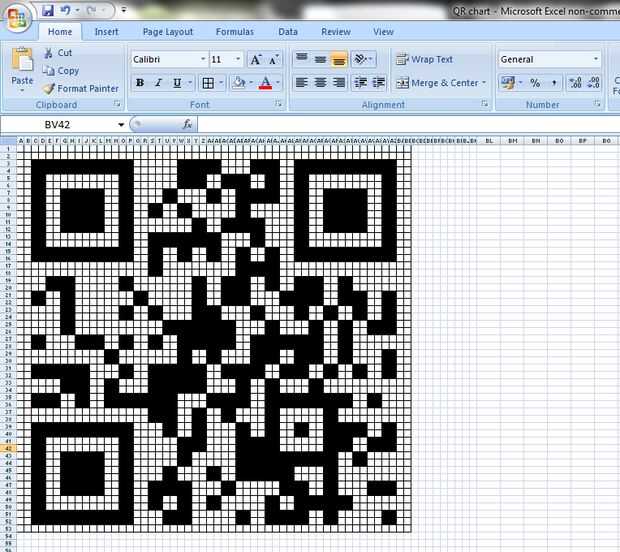The image size is (620, 552).
Task: Open the Number dialog launcher
Action: pos(597,104)
